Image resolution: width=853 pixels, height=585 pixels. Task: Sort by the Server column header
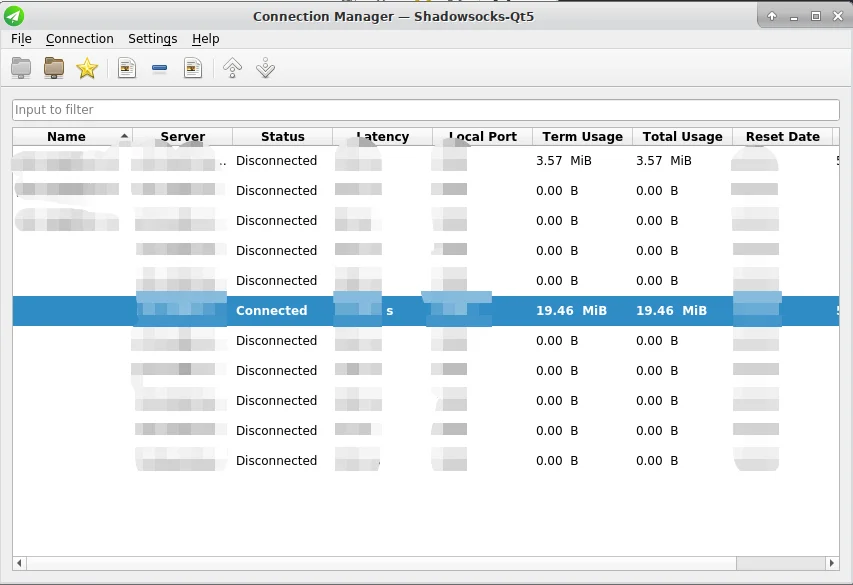click(x=183, y=137)
